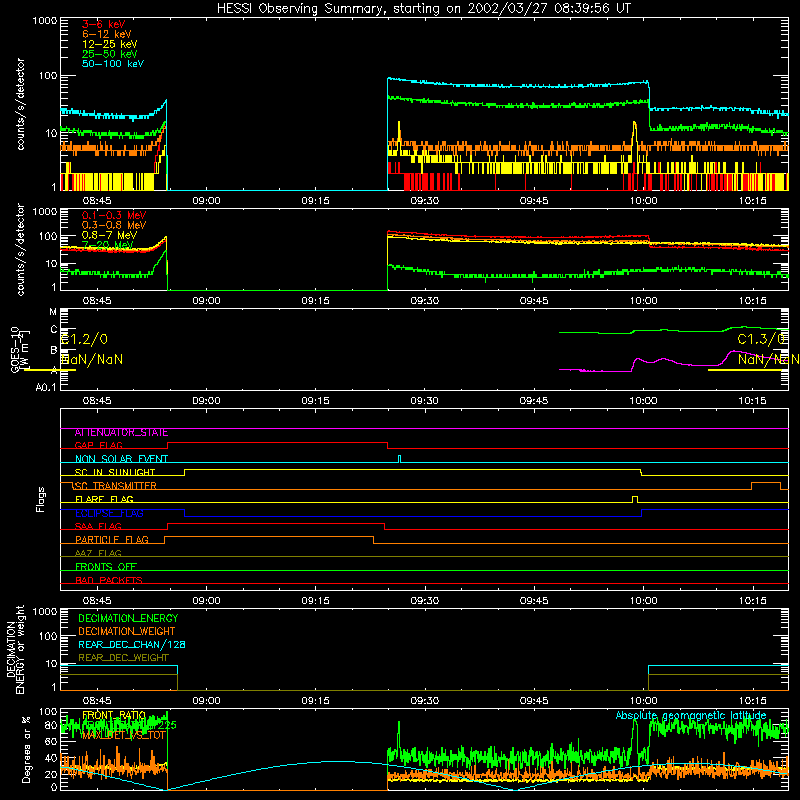Click the NON_SOLAR_EVENT pulse near 09:27
This screenshot has height=800, width=800.
399,459
